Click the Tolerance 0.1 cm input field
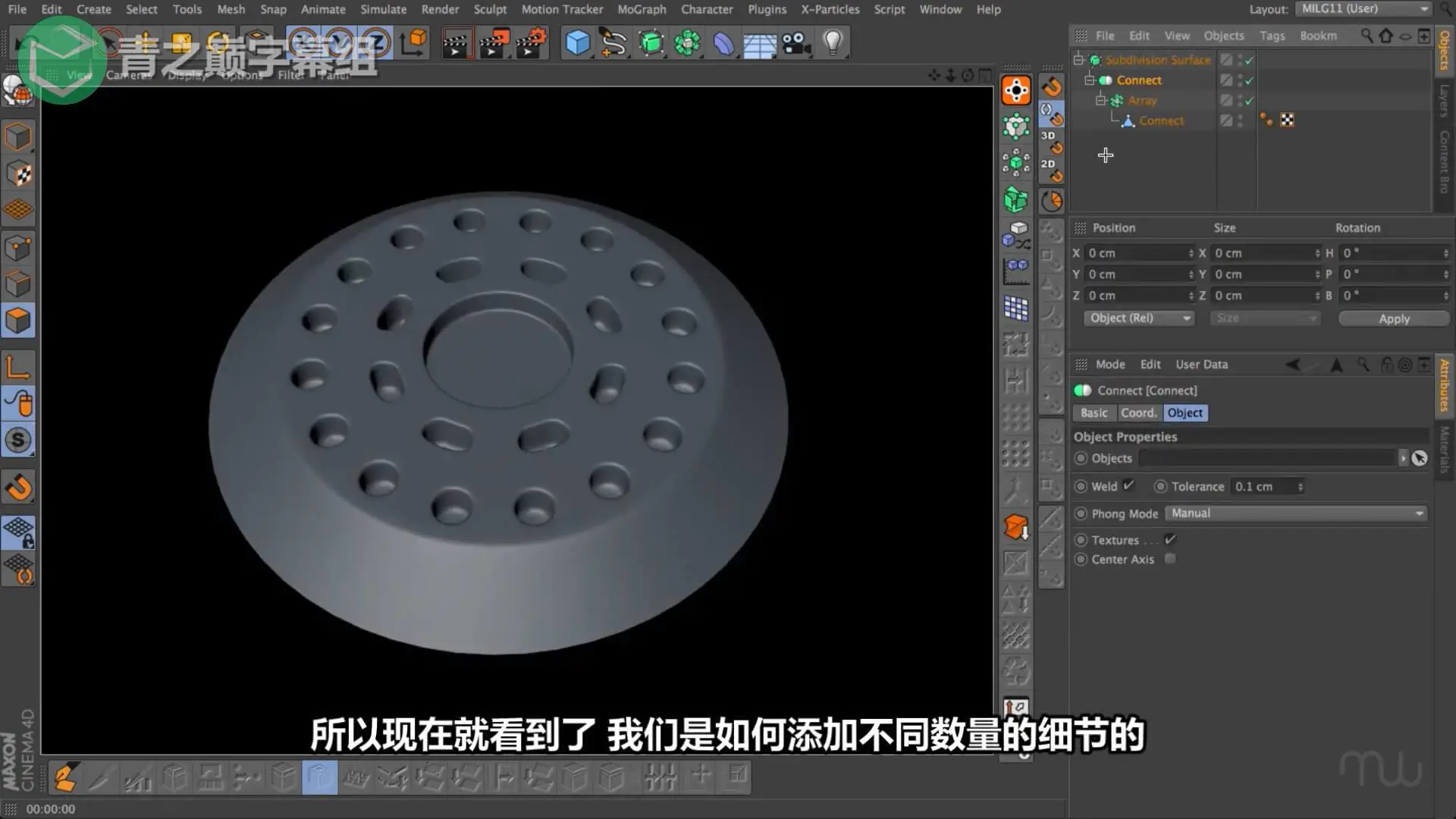This screenshot has height=819, width=1456. 1263,487
